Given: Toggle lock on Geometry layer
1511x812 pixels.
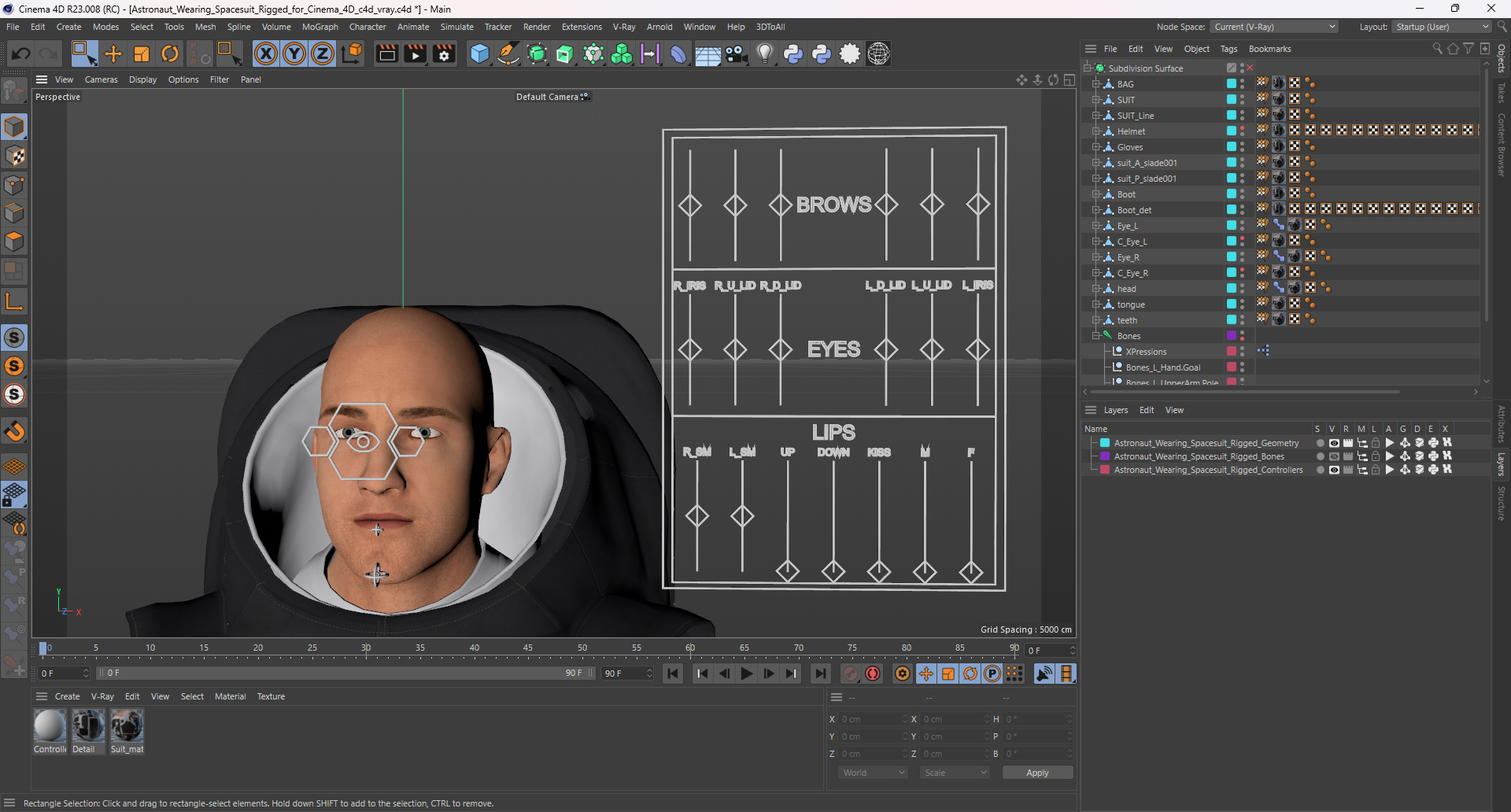Looking at the screenshot, I should 1376,443.
